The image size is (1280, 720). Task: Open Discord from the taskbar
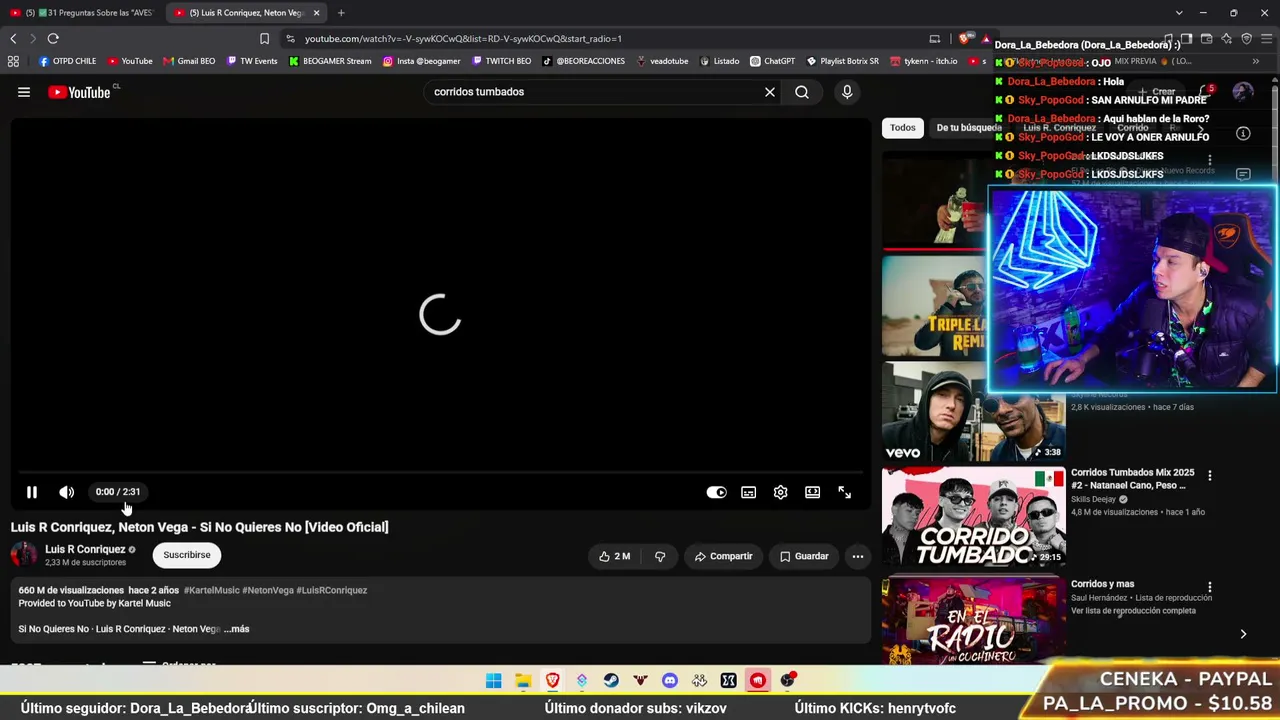click(670, 681)
